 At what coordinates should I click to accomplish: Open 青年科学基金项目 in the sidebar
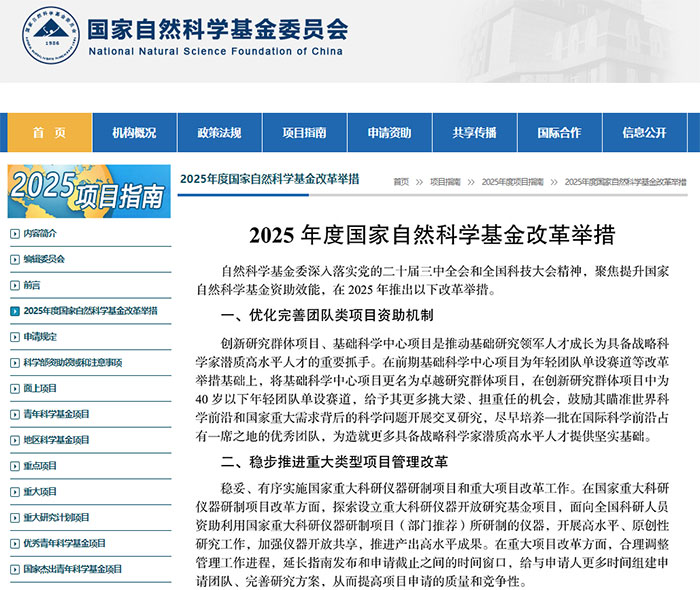coord(56,415)
